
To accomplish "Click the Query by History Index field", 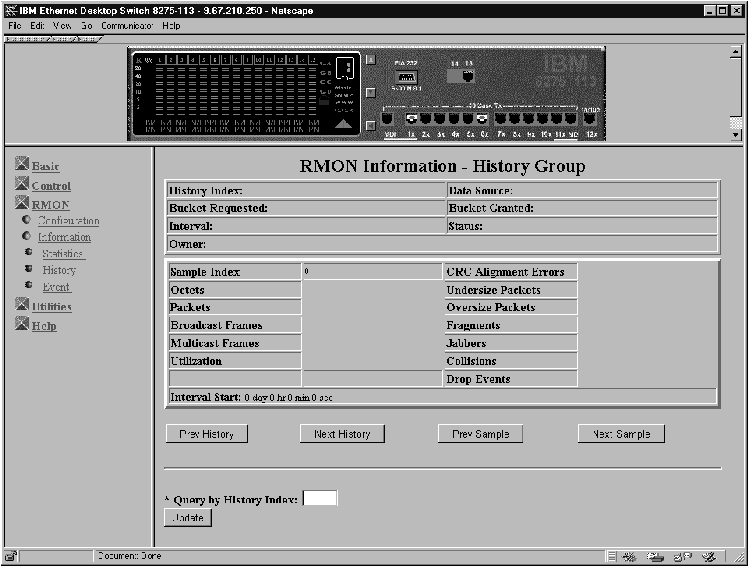I will [320, 498].
